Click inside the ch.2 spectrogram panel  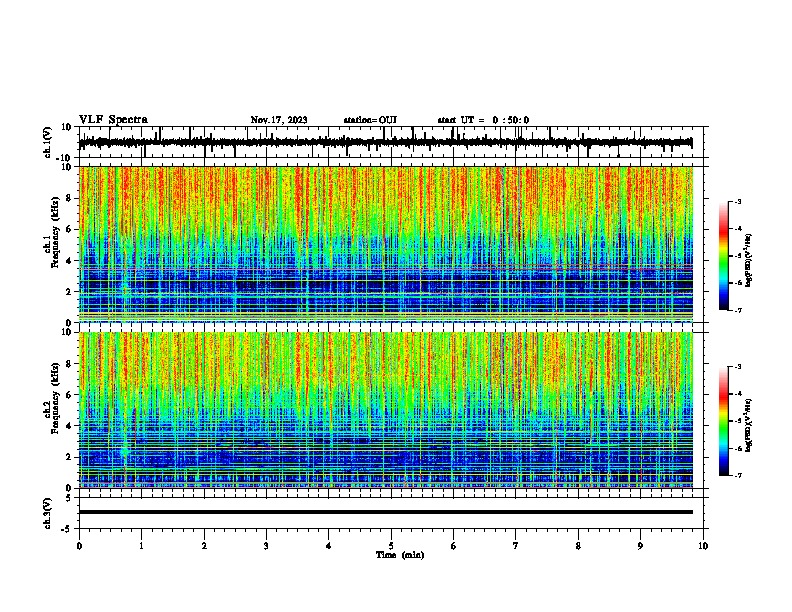click(385, 410)
